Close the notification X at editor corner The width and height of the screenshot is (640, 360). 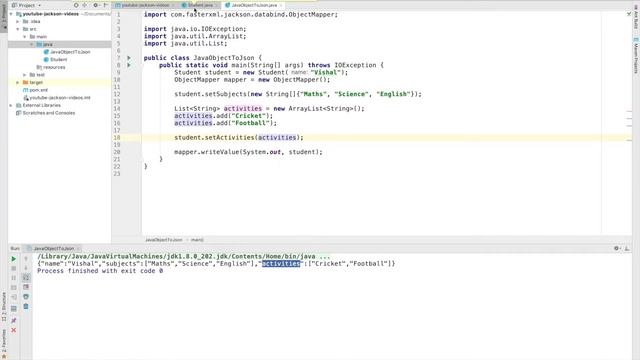[x=629, y=14]
